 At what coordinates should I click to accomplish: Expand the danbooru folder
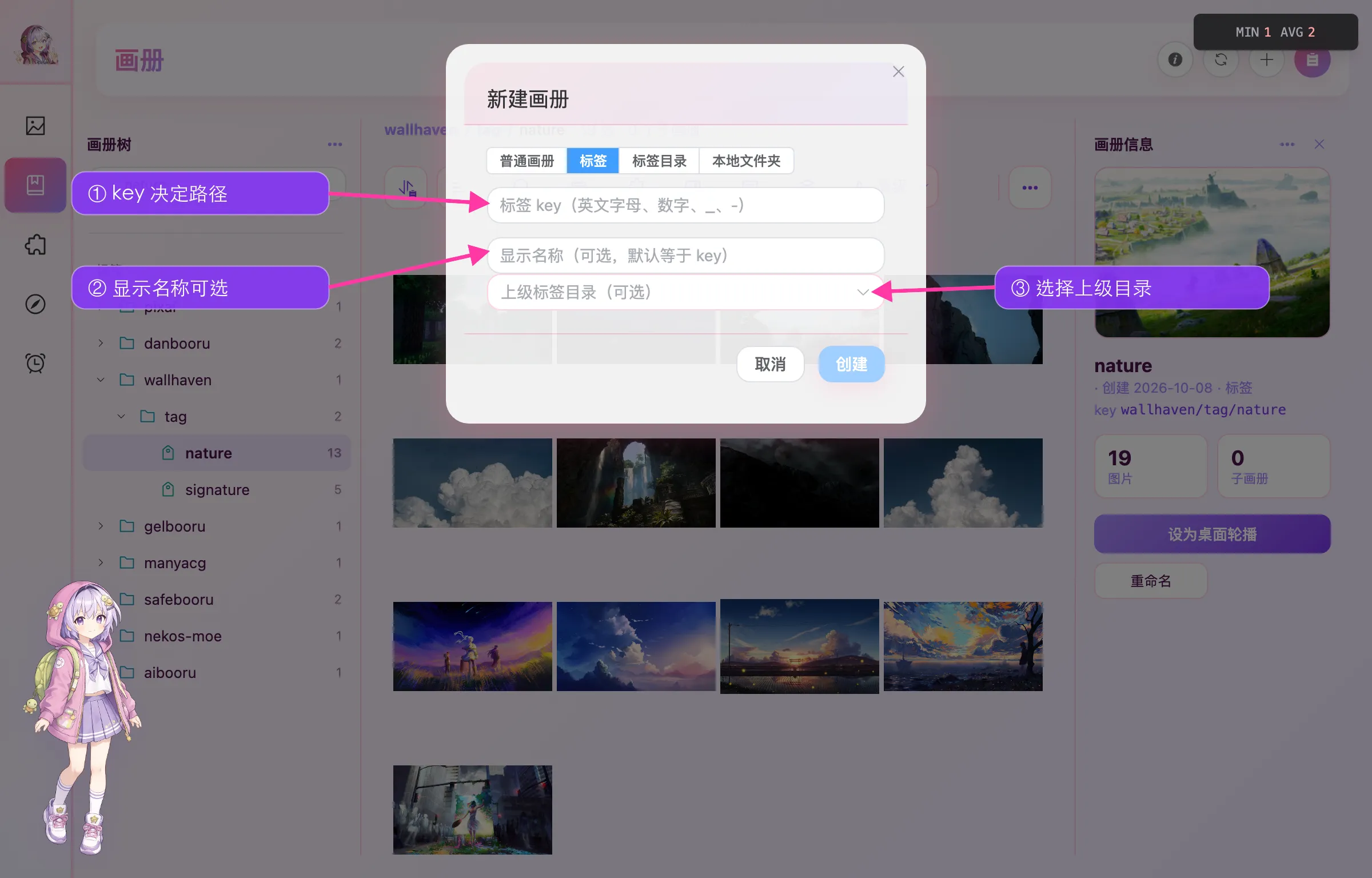[x=101, y=344]
